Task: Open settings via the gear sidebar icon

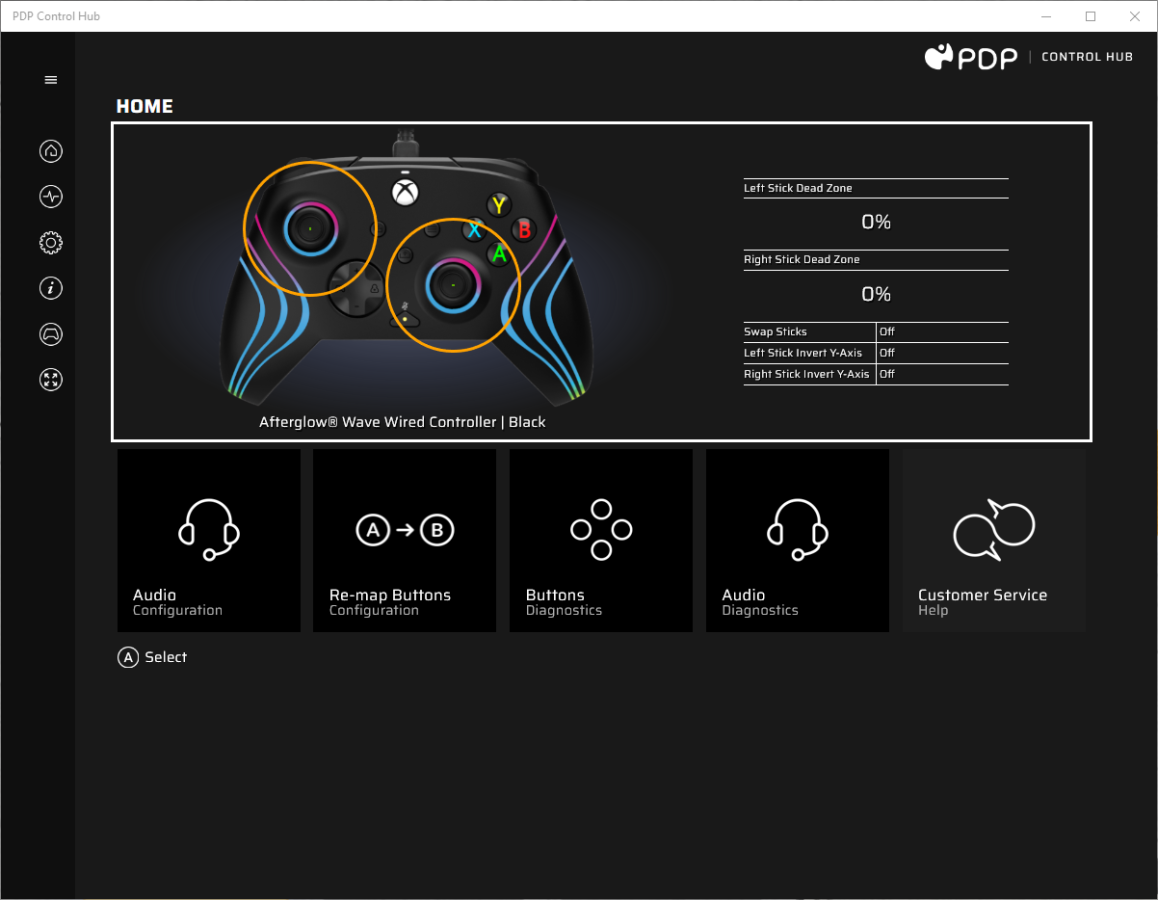Action: 51,242
